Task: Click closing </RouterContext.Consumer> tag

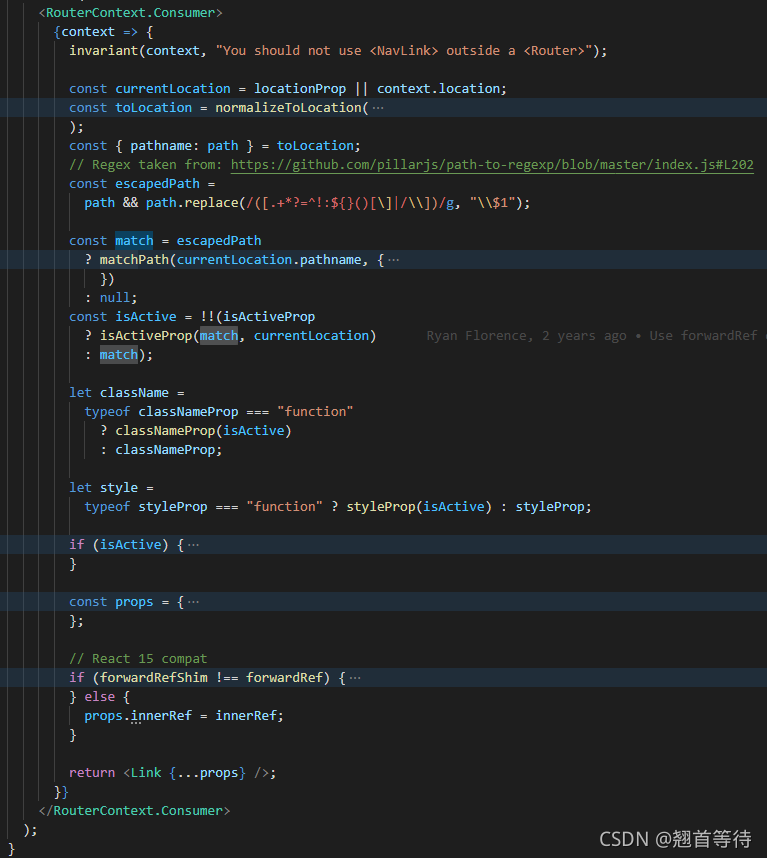Action: pos(134,810)
